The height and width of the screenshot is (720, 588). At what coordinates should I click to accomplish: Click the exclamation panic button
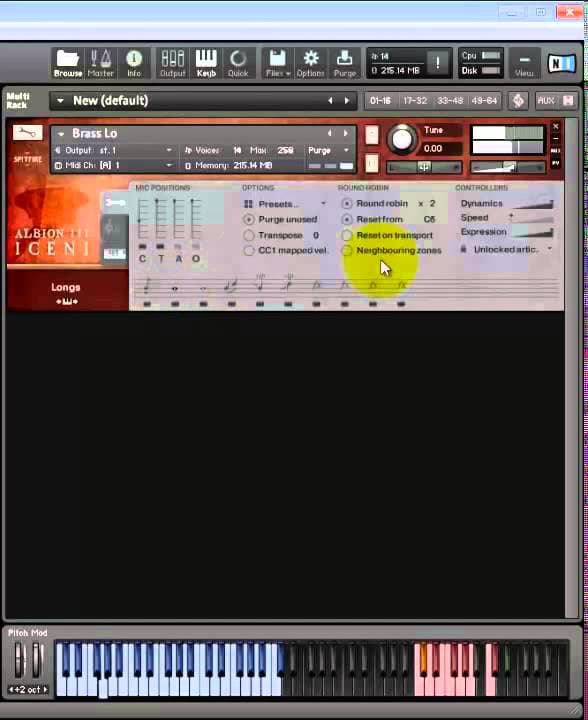438,62
